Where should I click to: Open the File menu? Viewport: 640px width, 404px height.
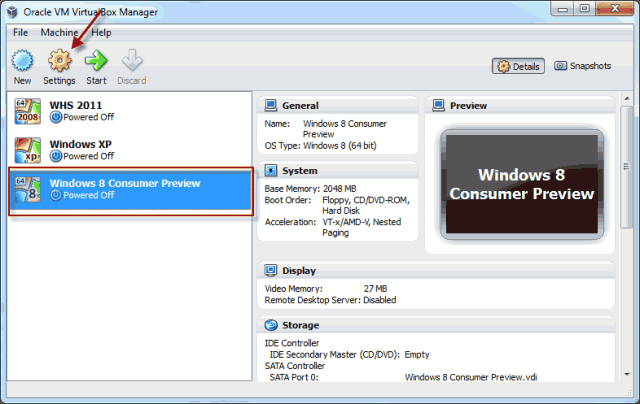[20, 33]
